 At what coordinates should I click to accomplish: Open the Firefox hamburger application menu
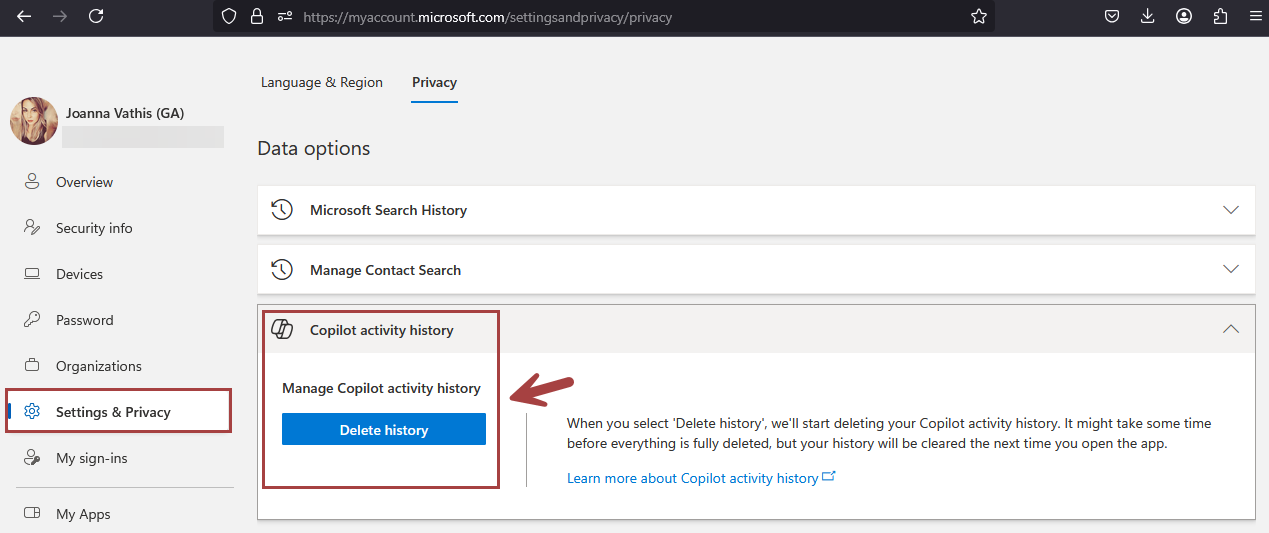(x=1255, y=16)
